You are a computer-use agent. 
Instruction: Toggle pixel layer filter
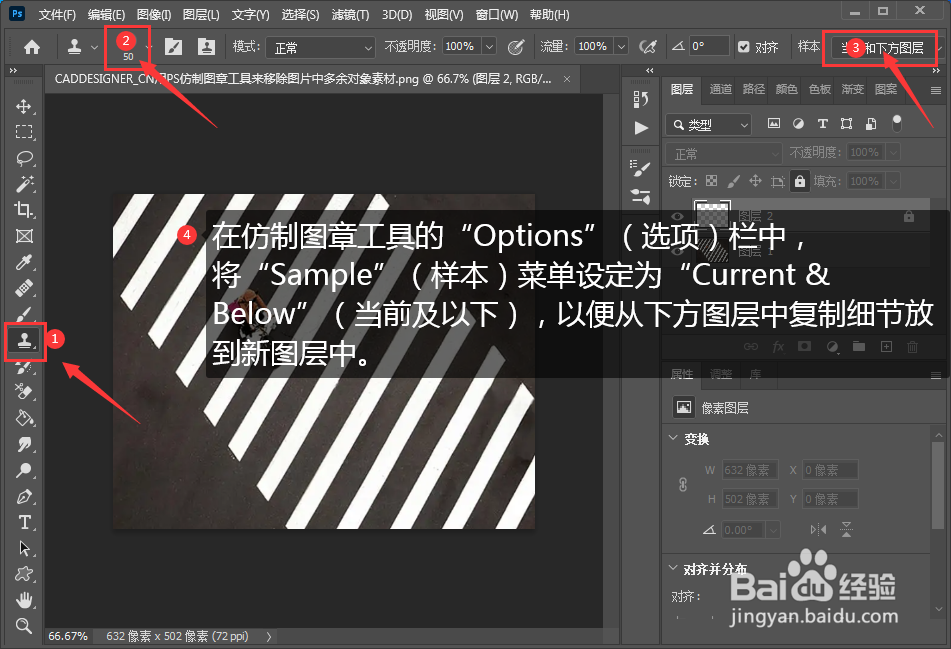point(774,124)
